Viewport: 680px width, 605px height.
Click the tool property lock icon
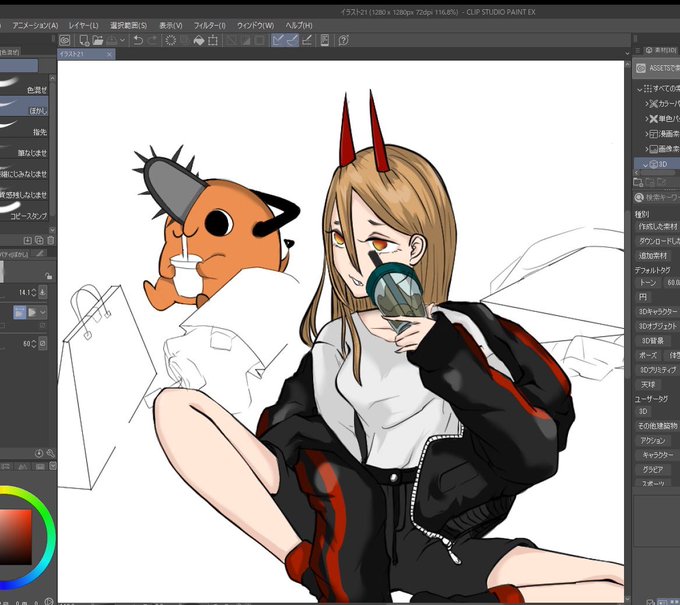(49, 276)
